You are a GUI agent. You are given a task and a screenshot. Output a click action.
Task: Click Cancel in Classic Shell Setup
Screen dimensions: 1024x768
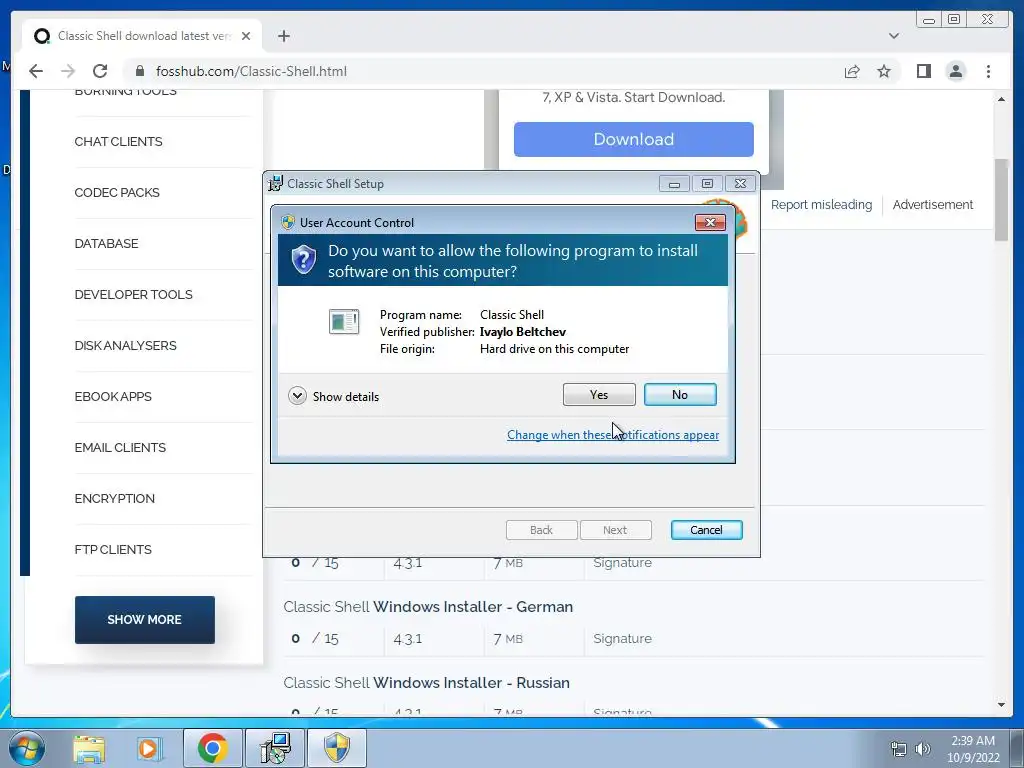(x=706, y=530)
